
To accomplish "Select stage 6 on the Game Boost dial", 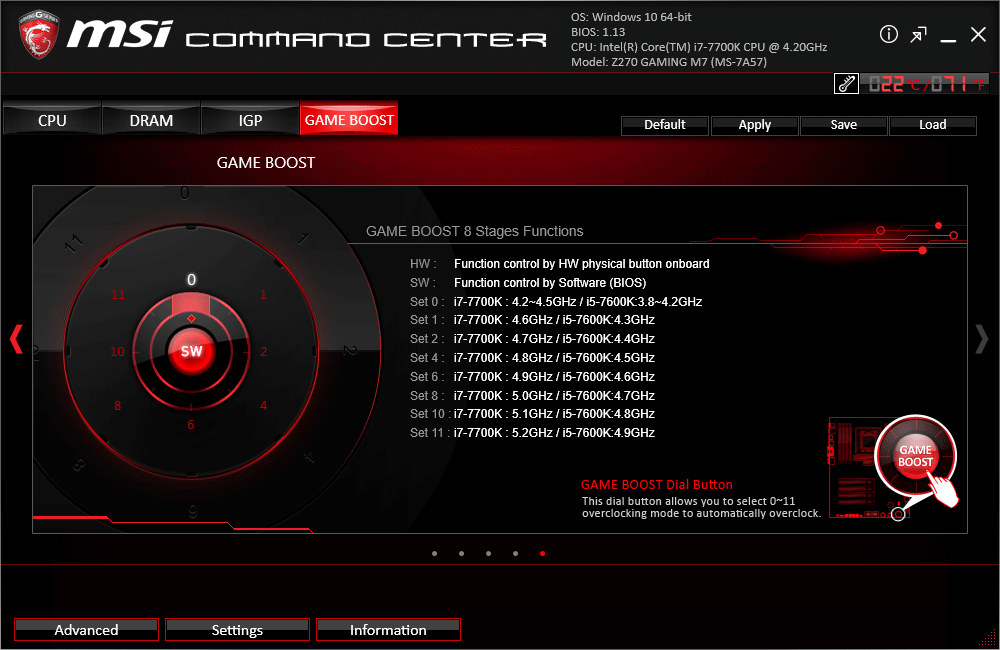I will 191,424.
